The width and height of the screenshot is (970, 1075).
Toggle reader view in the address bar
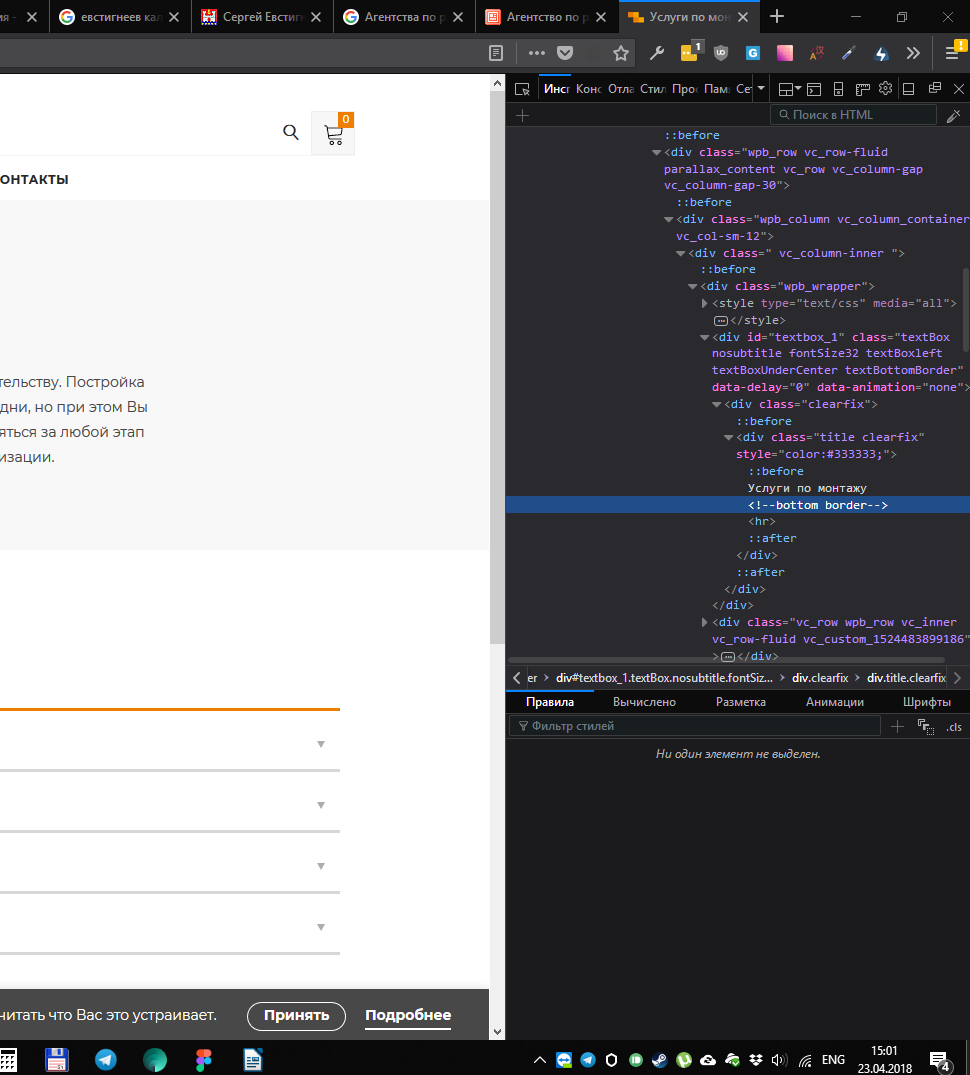pyautogui.click(x=496, y=53)
